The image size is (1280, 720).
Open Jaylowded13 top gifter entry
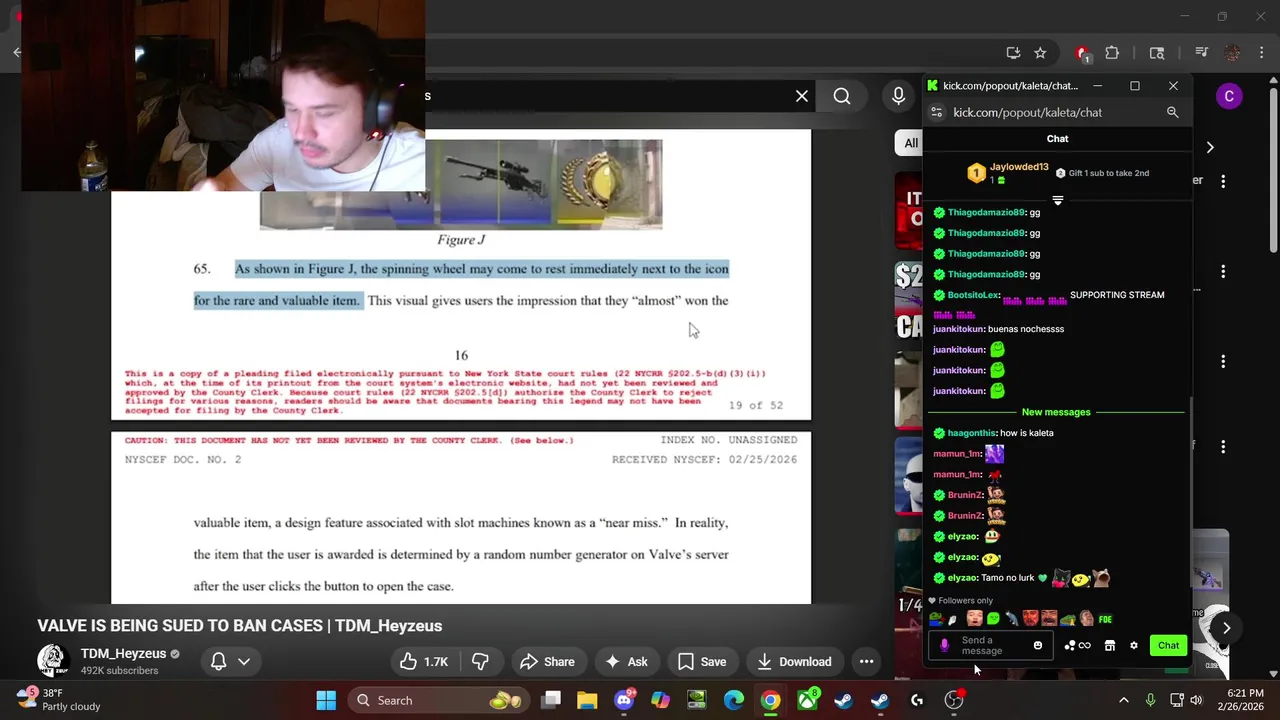click(x=1008, y=173)
